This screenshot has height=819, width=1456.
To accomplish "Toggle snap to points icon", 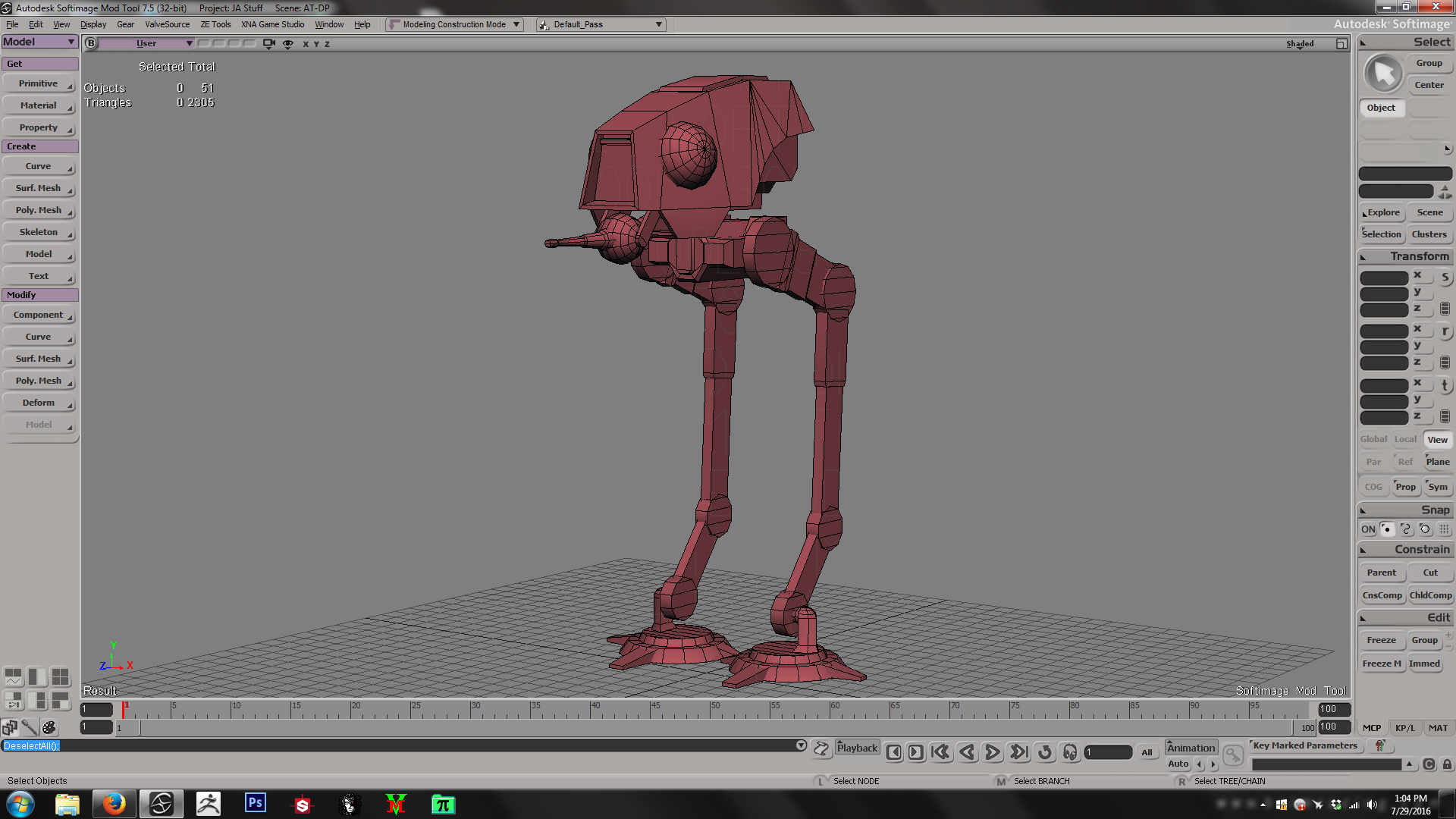I will [1387, 529].
